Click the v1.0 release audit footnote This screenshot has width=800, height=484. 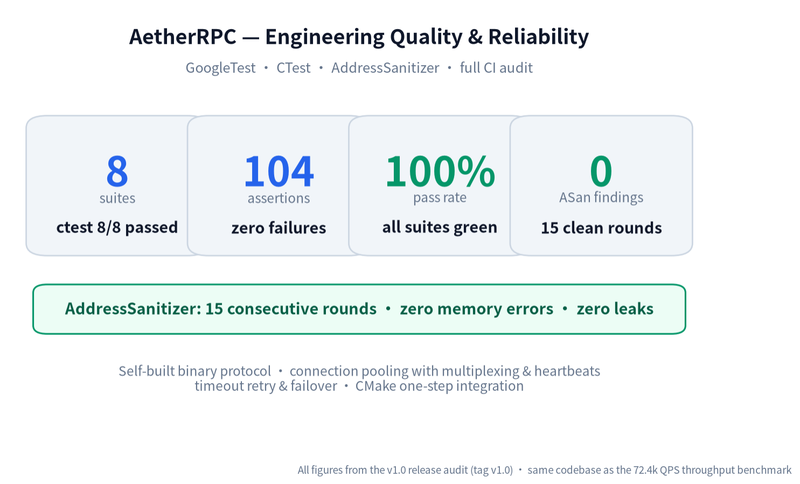(544, 470)
